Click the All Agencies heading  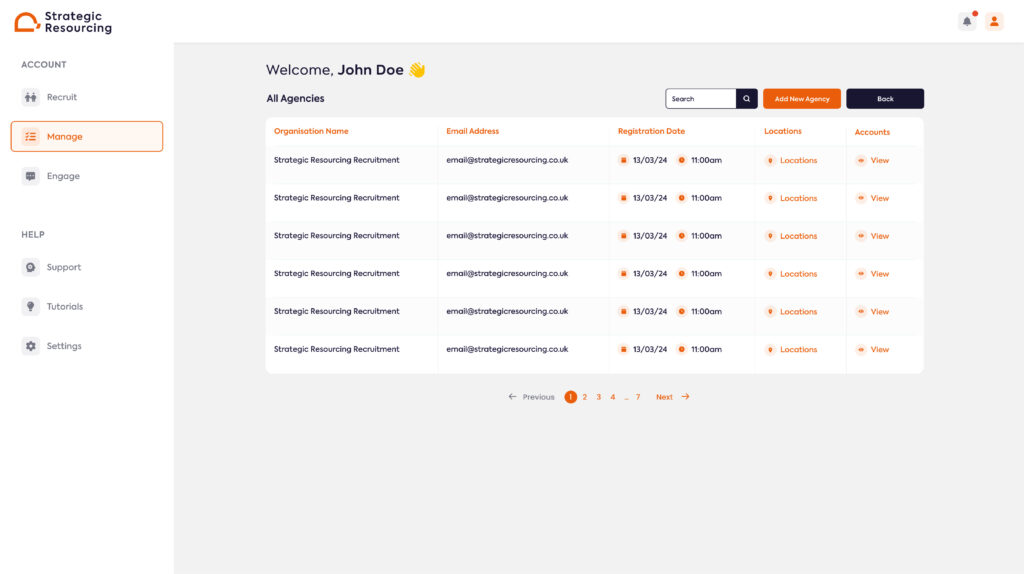coord(295,99)
